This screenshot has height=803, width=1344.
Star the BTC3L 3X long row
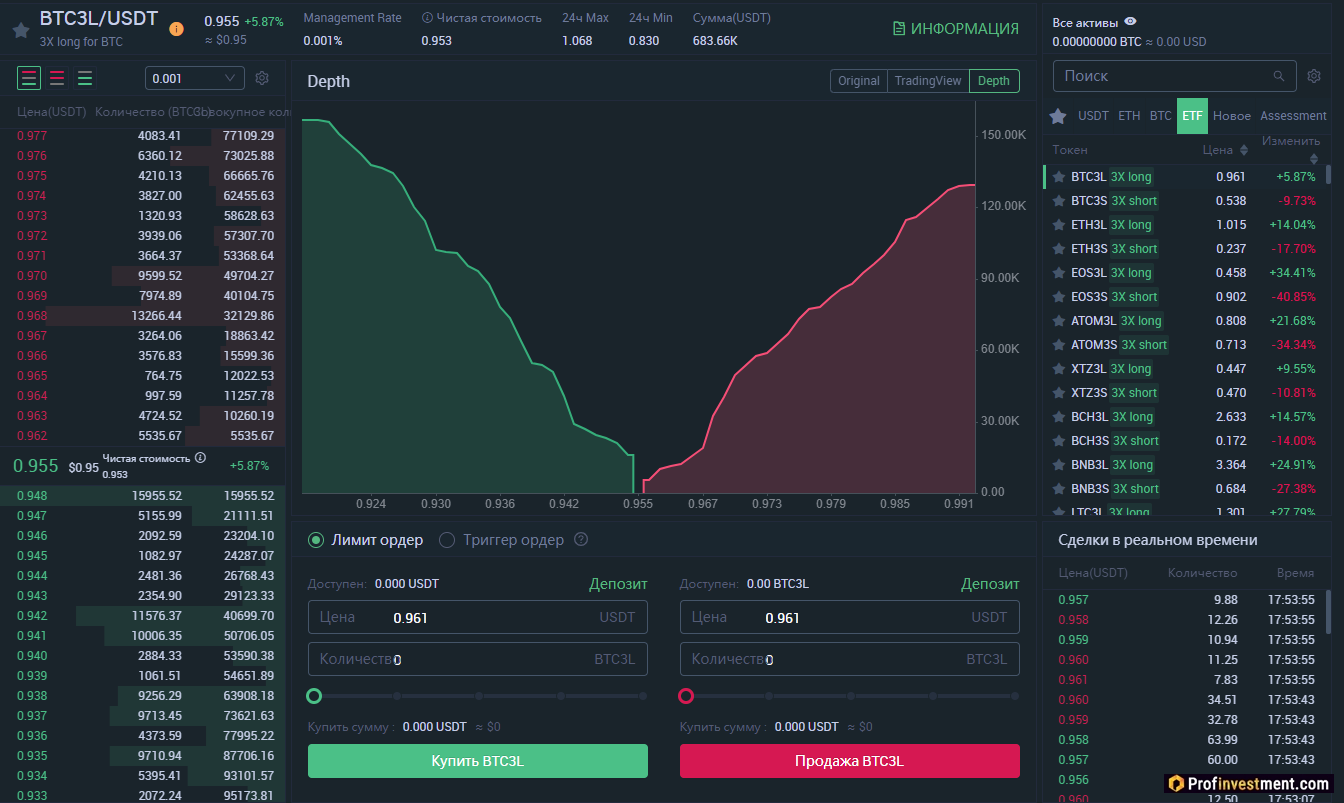(x=1059, y=177)
